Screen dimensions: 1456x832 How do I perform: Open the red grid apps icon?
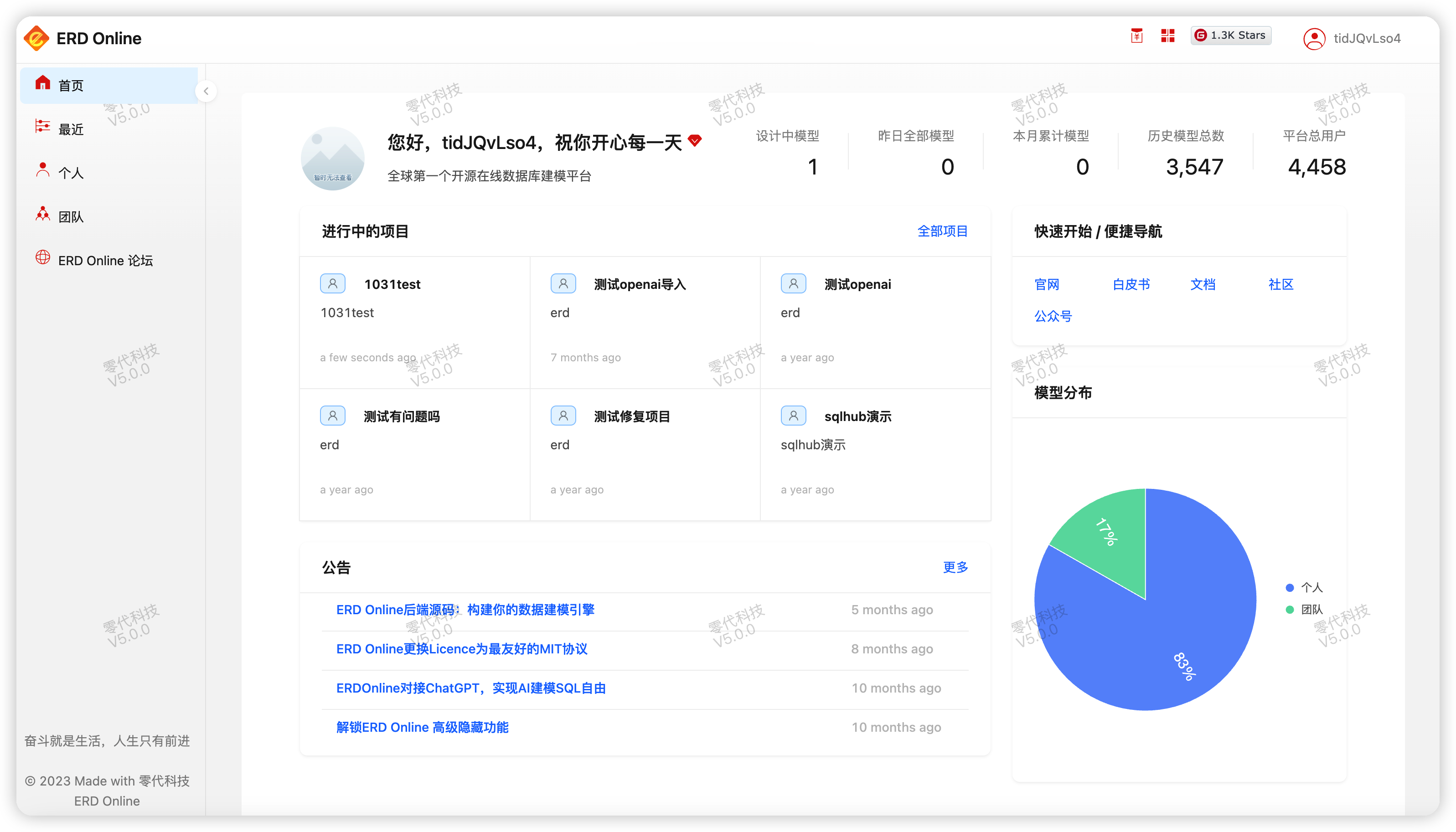[x=1167, y=36]
